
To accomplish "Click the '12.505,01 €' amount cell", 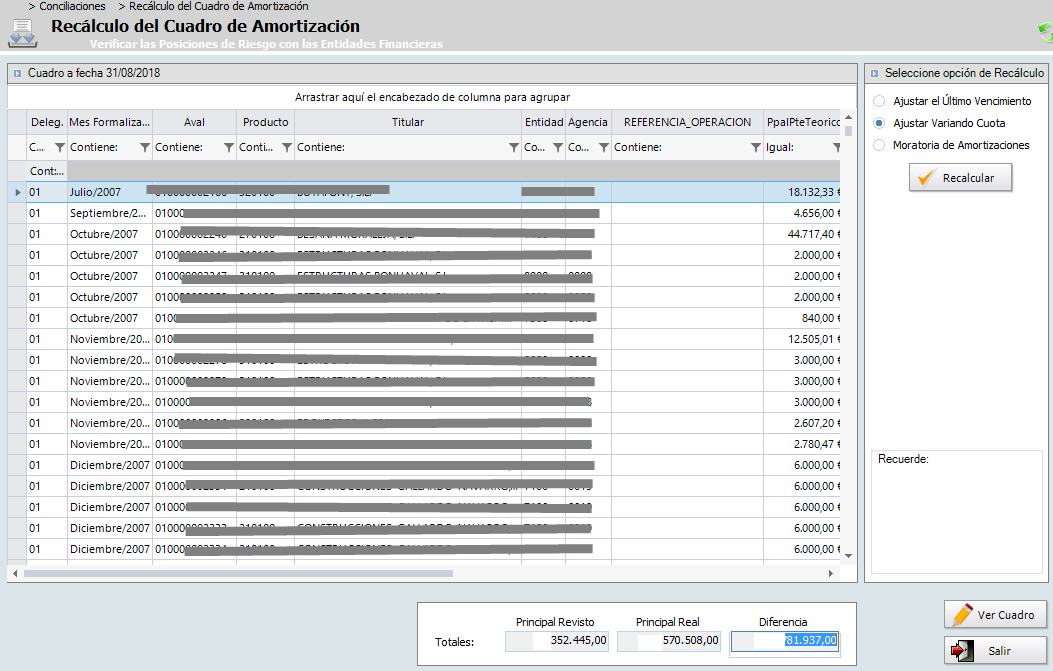I will click(x=802, y=339).
